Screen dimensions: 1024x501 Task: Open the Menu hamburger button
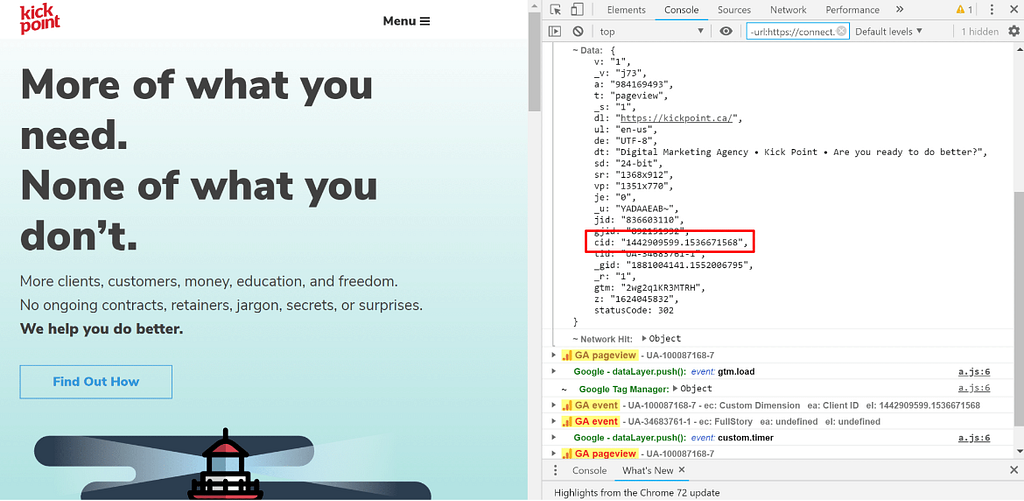point(406,21)
